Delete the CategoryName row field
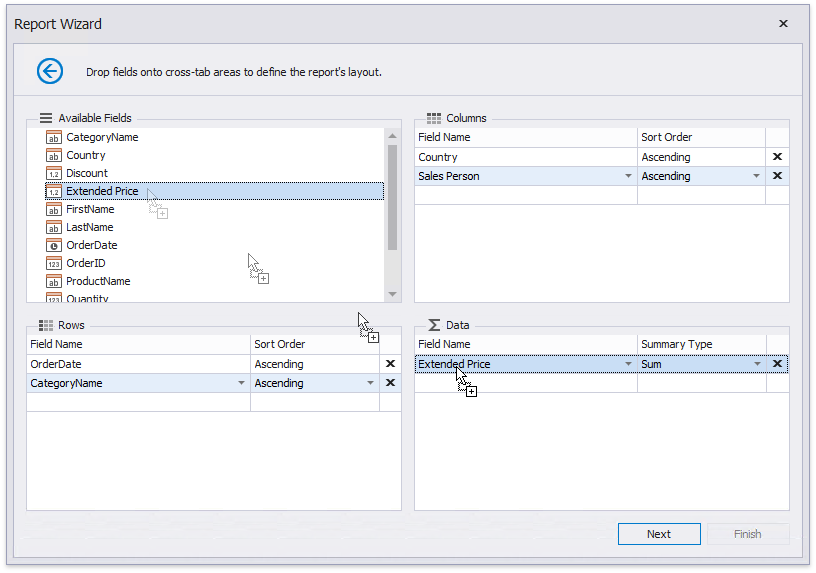 (390, 383)
